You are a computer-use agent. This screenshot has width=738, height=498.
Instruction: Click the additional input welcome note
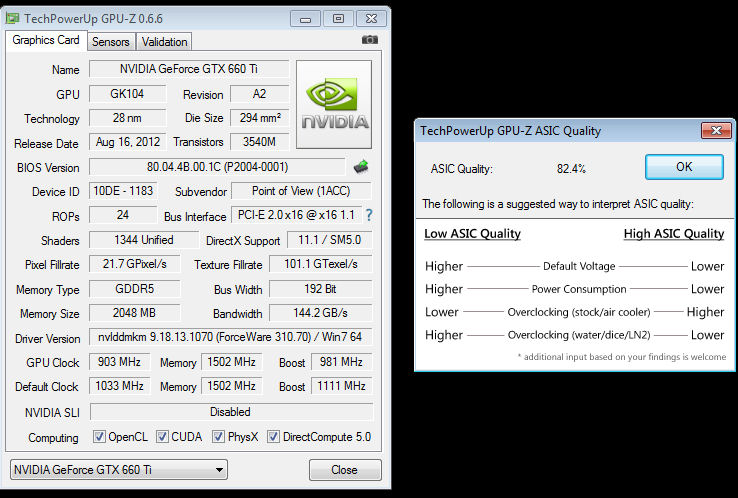(x=622, y=357)
